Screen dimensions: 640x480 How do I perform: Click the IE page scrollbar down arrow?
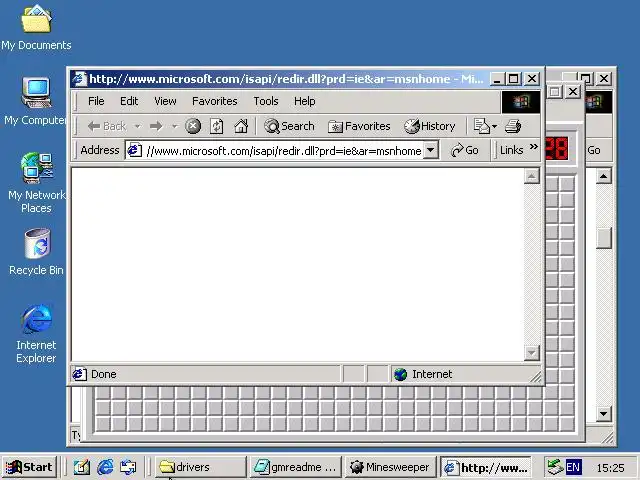[531, 352]
